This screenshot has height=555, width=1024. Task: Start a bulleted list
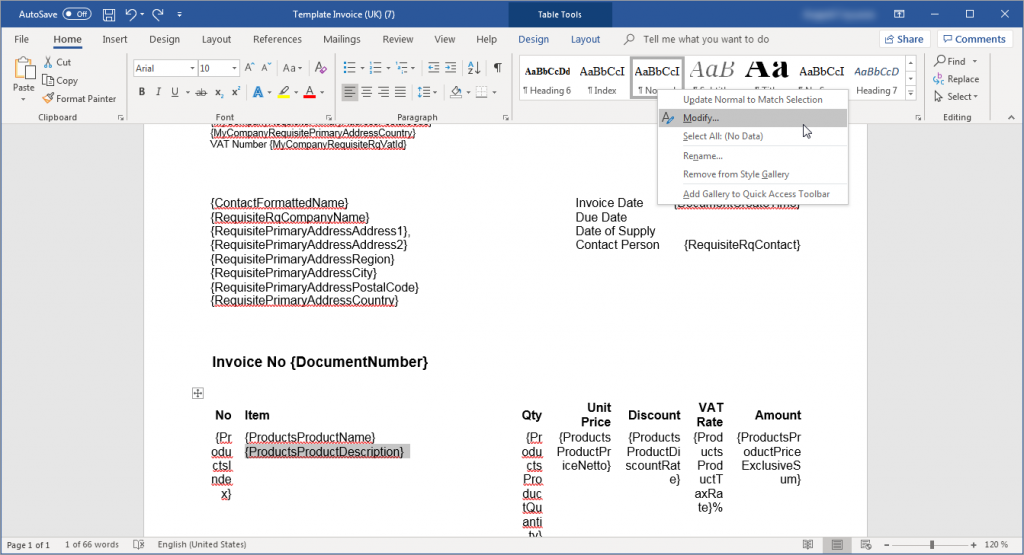349,68
